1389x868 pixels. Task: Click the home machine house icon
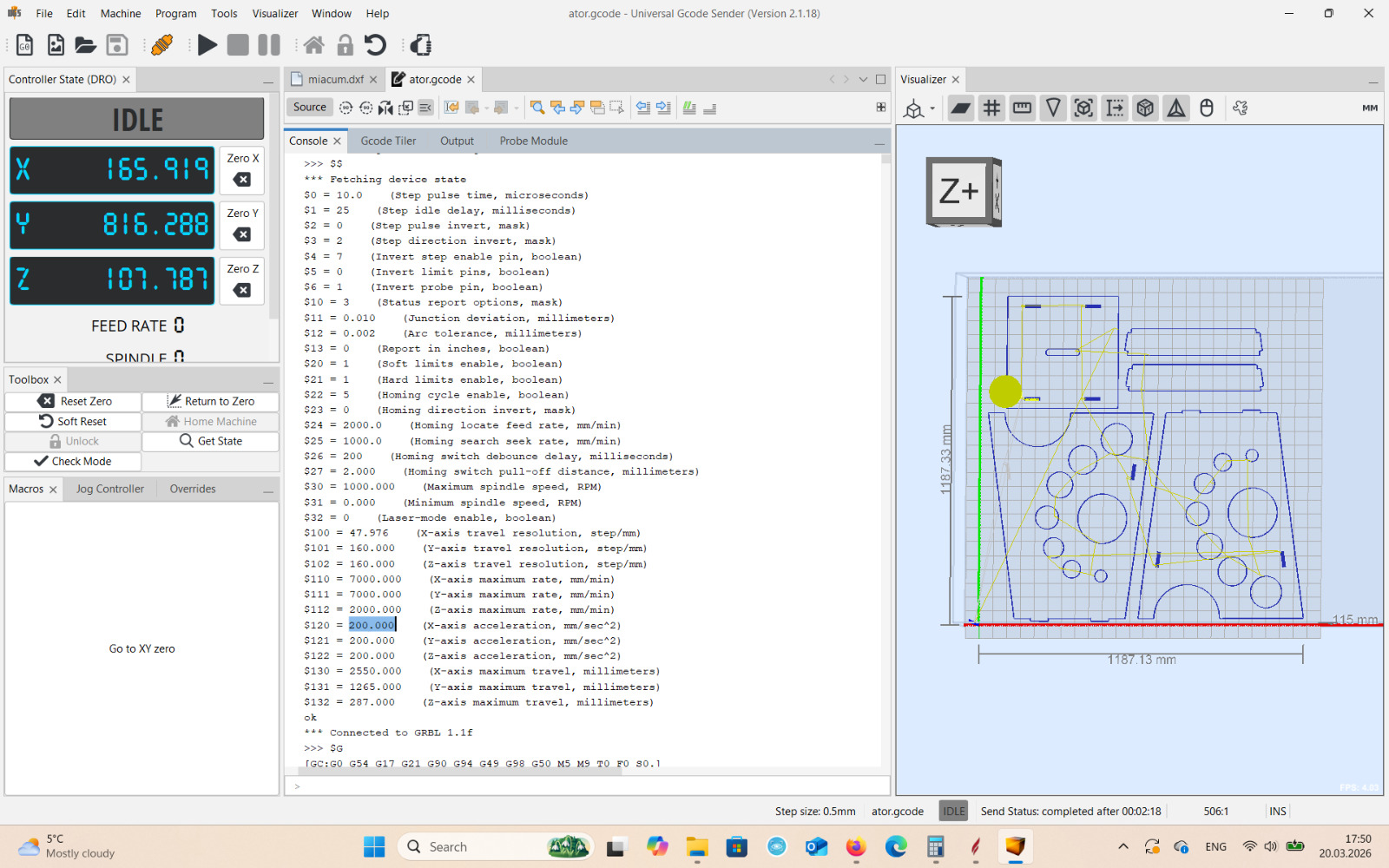point(313,44)
